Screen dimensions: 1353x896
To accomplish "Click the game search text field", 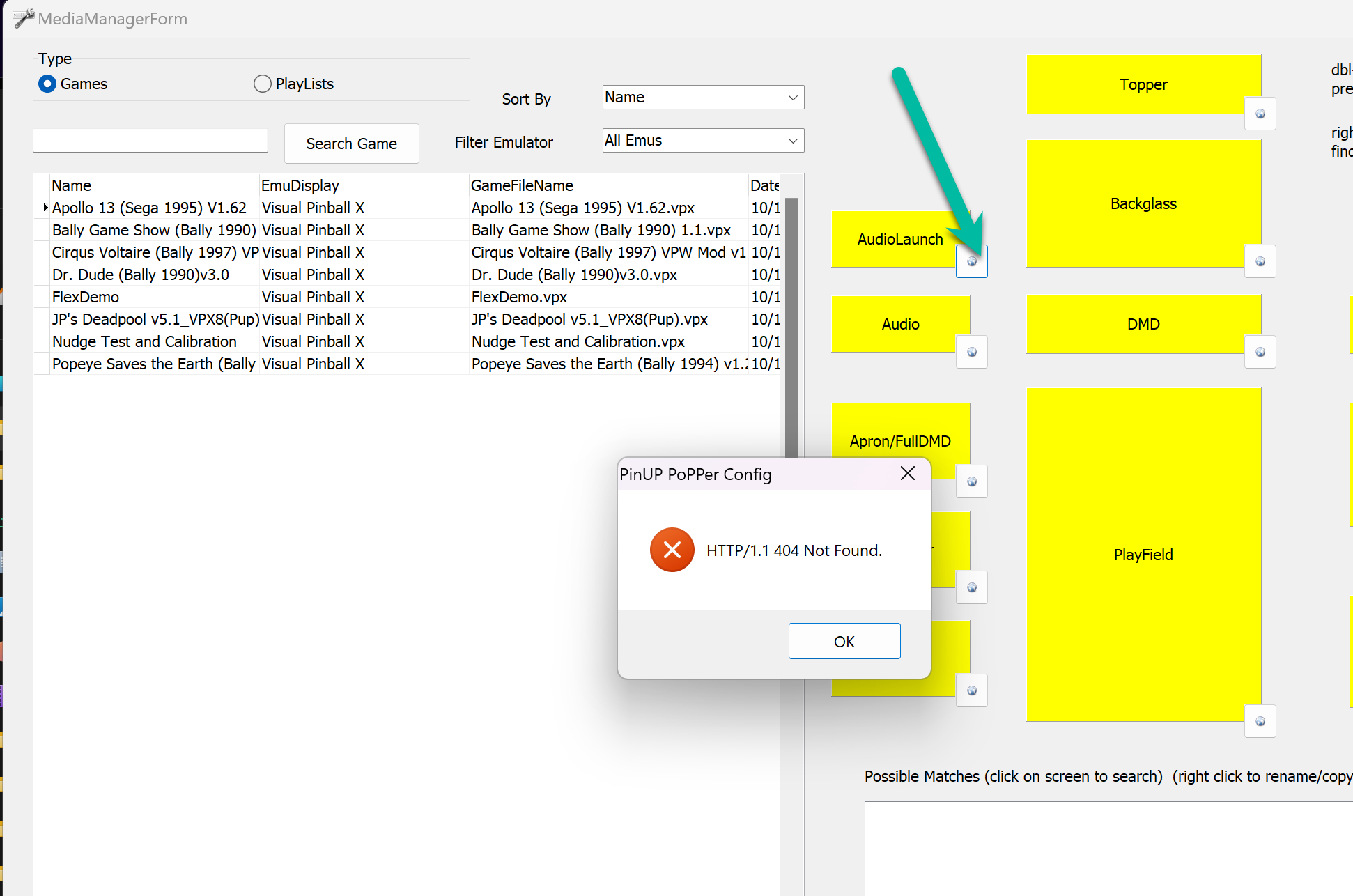I will 150,141.
